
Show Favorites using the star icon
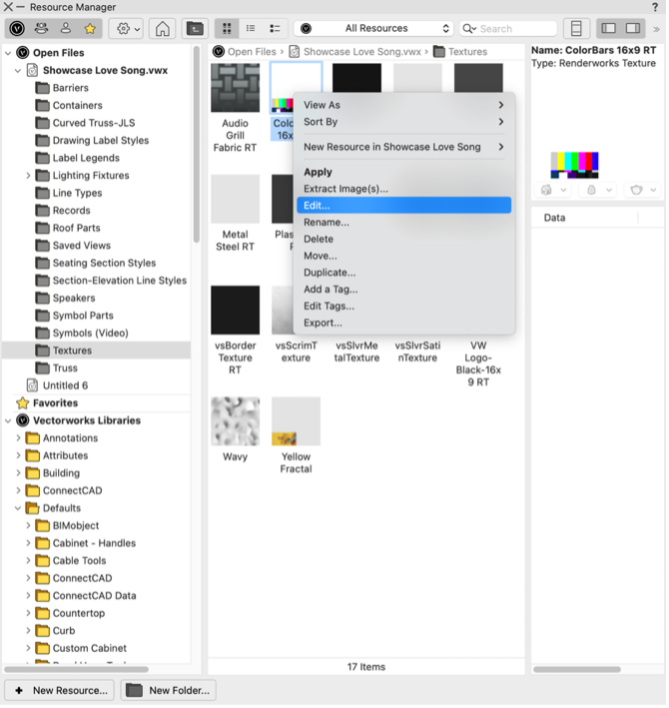[x=89, y=29]
